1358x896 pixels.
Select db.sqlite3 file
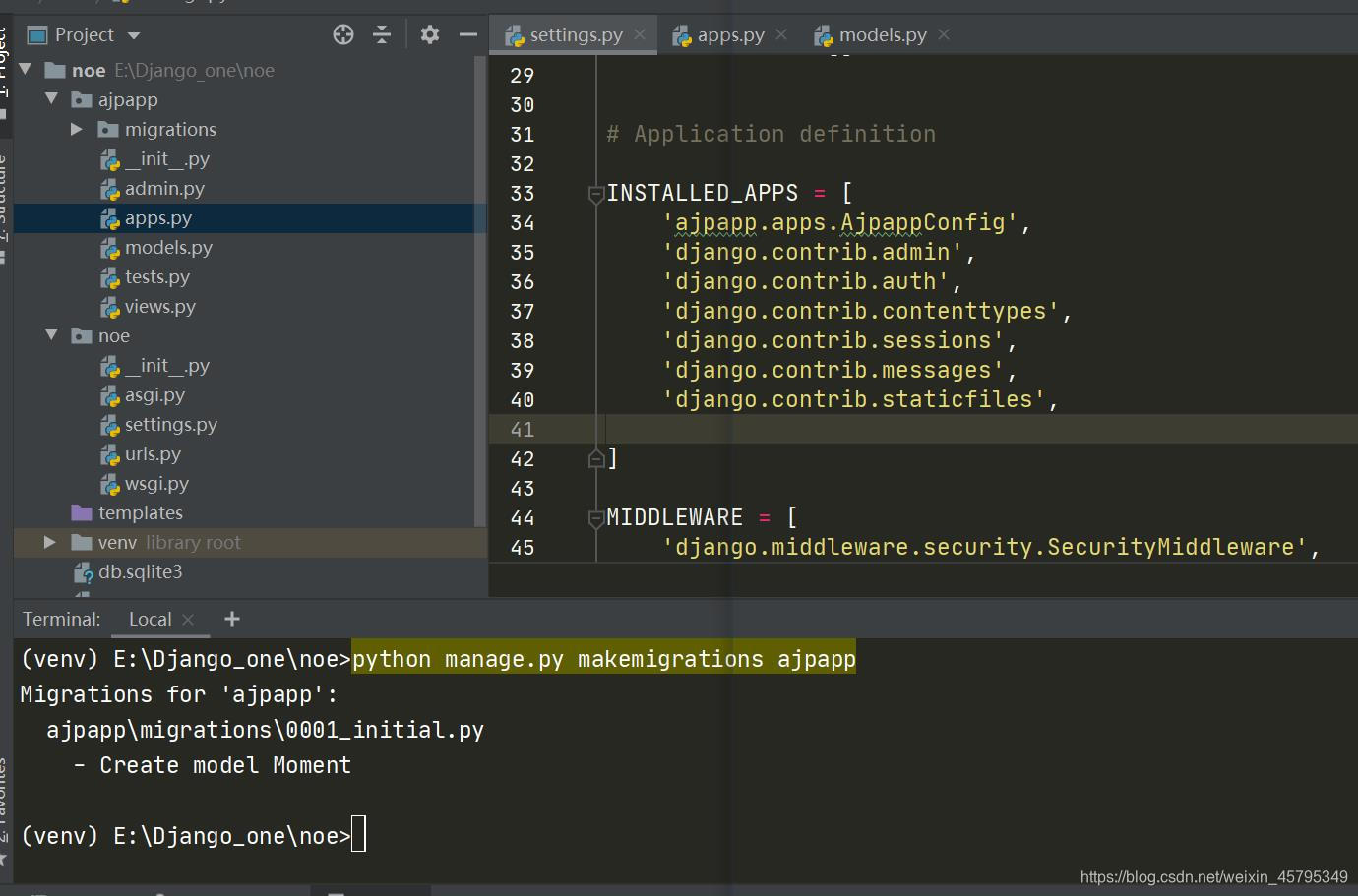pos(140,571)
